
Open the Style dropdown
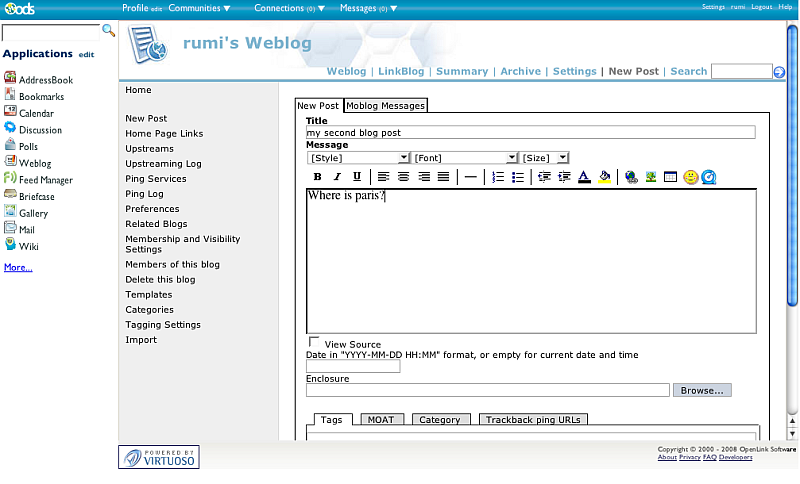point(359,158)
